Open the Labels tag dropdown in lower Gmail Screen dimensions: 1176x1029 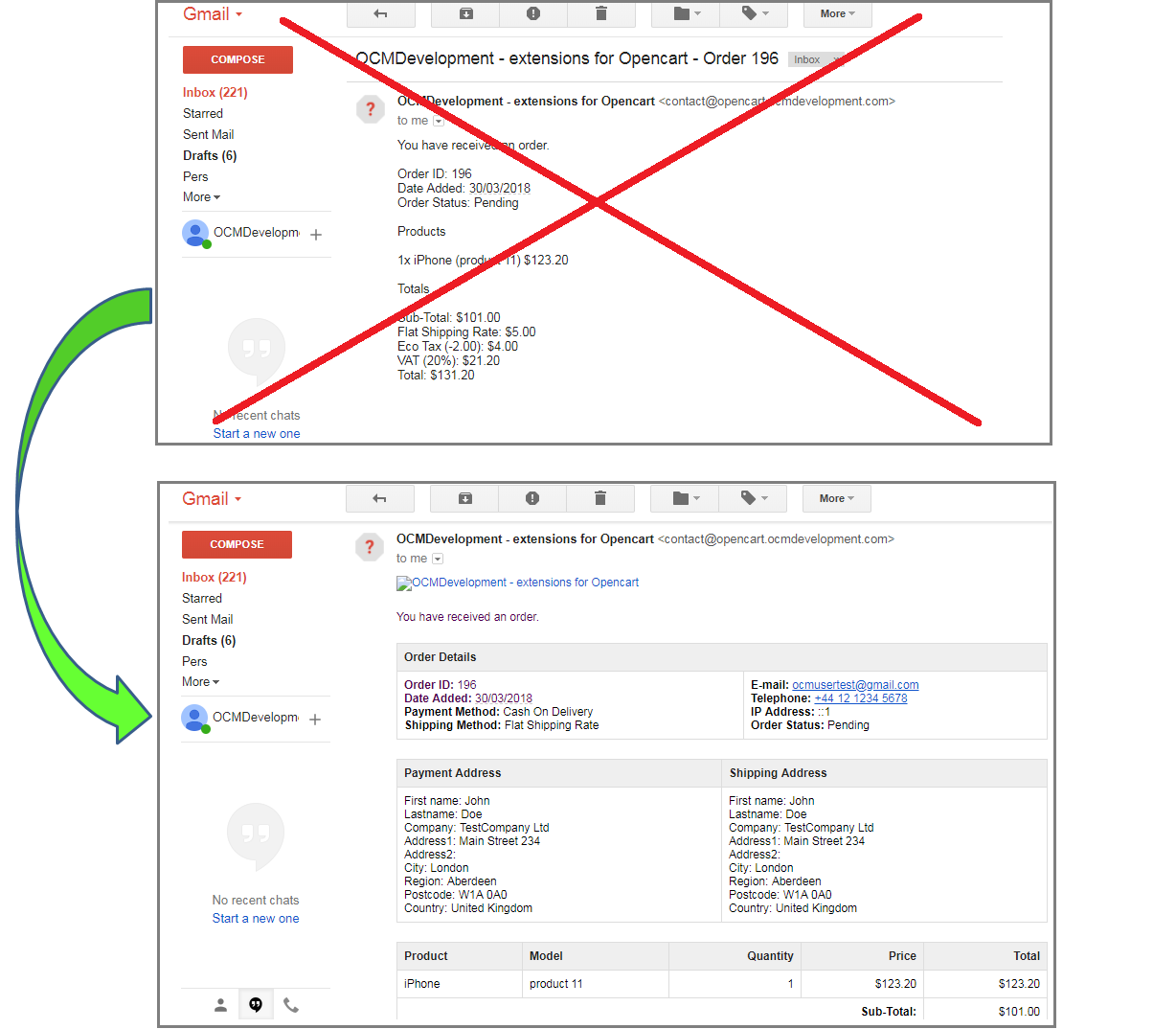pos(754,498)
